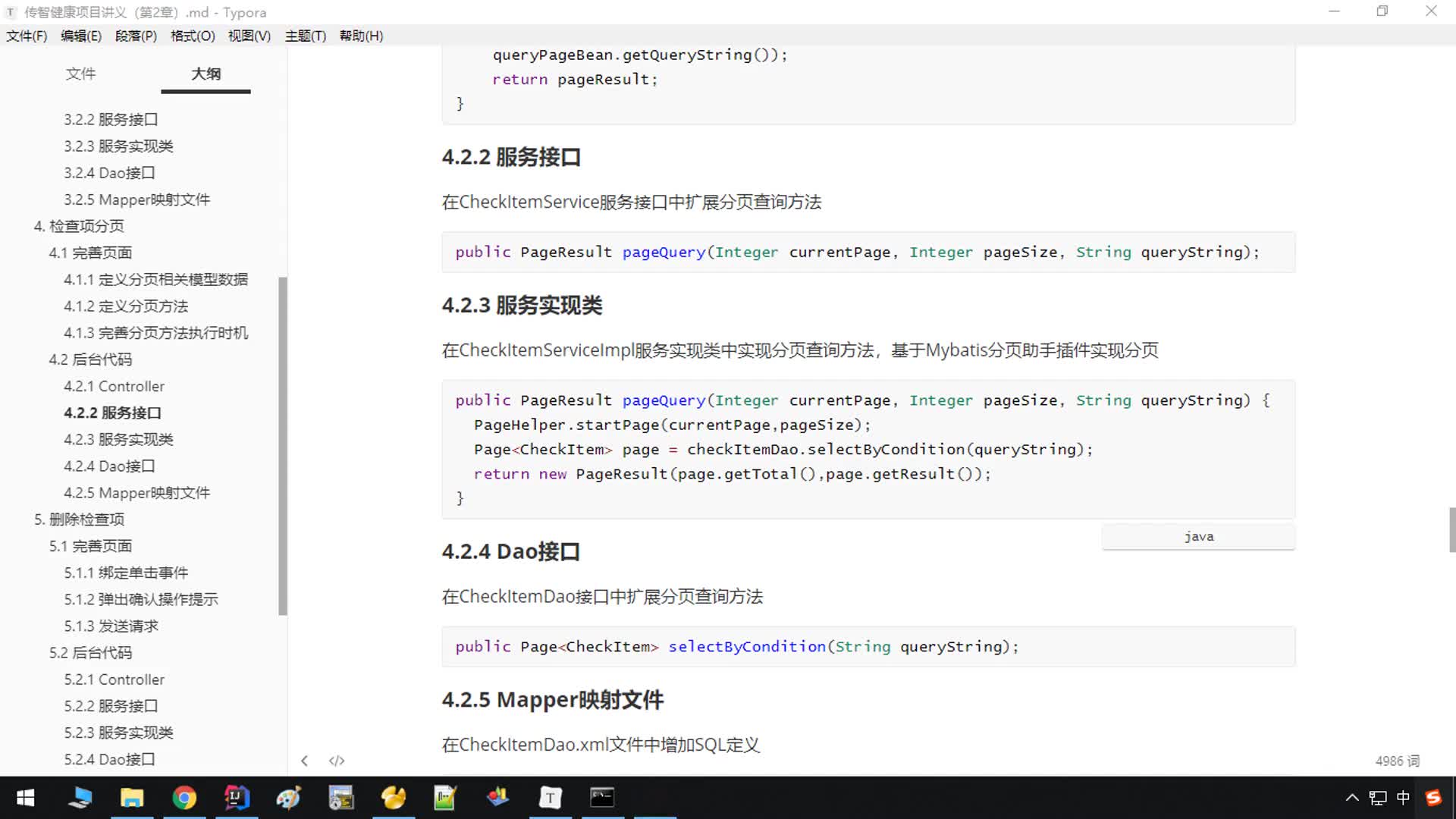1456x819 pixels.
Task: Go to outline heading 4.1 完善页面
Action: coord(90,253)
